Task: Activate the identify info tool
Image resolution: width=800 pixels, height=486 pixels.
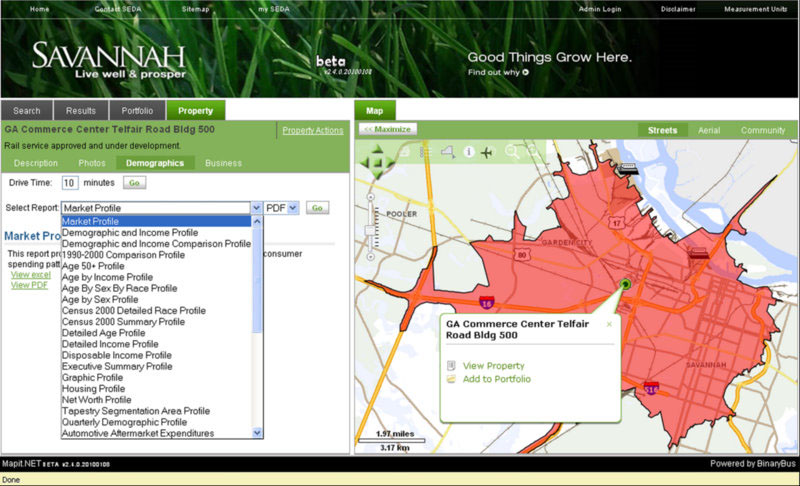Action: coord(468,152)
